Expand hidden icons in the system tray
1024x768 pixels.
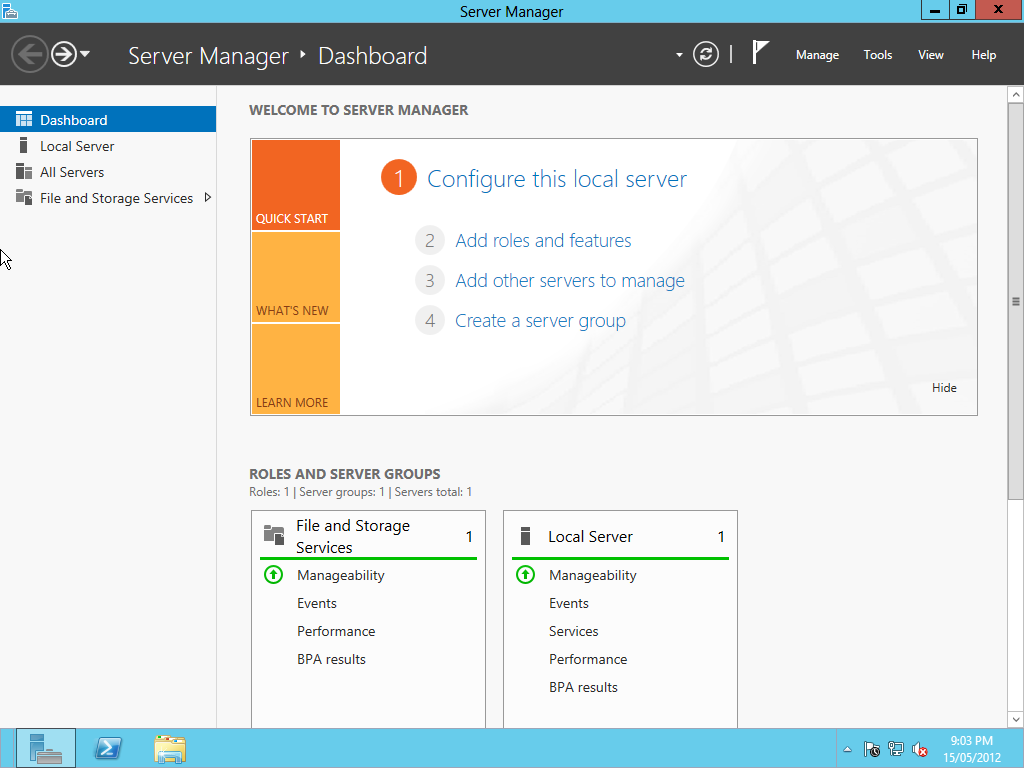pyautogui.click(x=846, y=748)
